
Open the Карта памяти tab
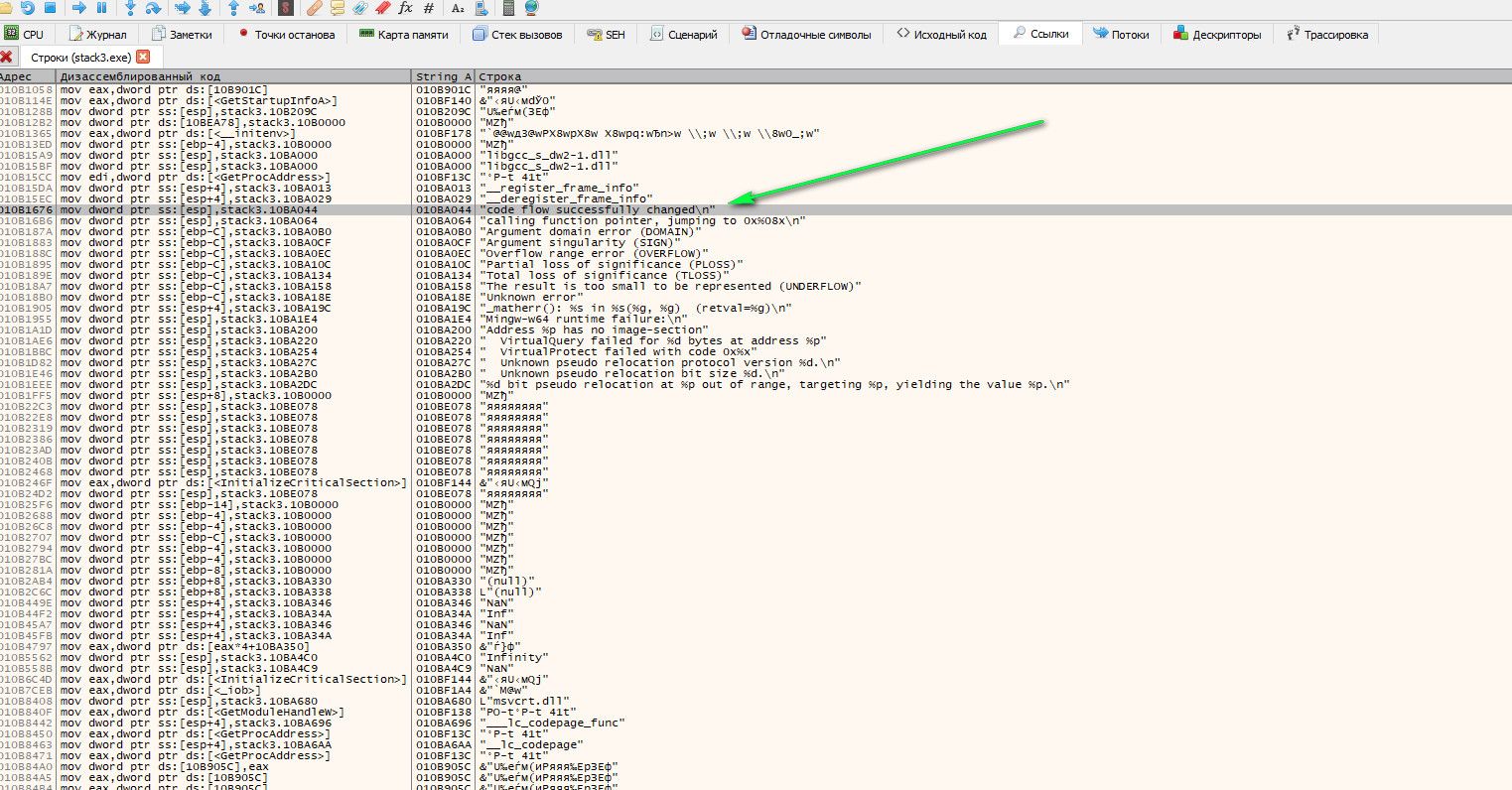click(x=404, y=34)
